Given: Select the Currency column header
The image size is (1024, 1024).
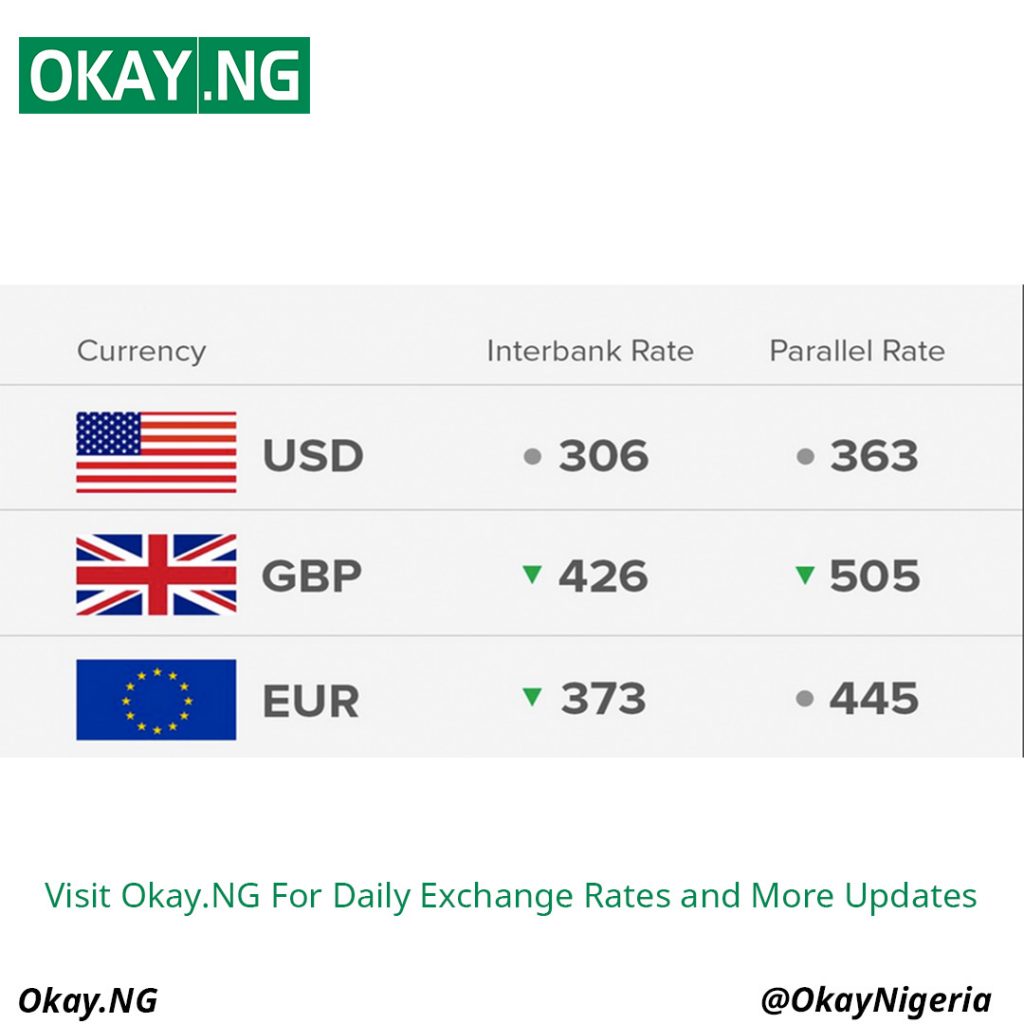Looking at the screenshot, I should tap(141, 351).
